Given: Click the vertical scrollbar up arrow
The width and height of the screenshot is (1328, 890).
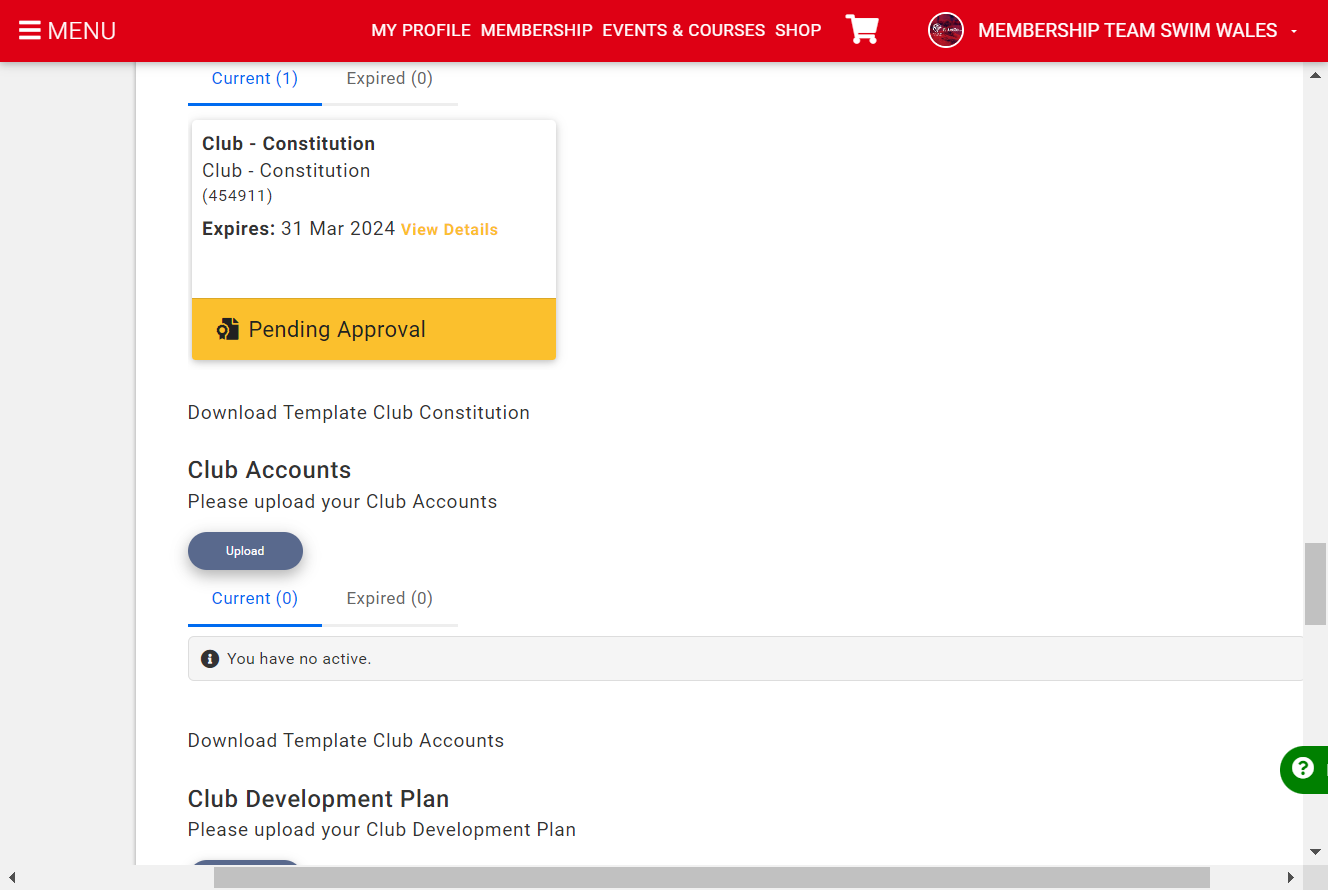Looking at the screenshot, I should pyautogui.click(x=1316, y=76).
